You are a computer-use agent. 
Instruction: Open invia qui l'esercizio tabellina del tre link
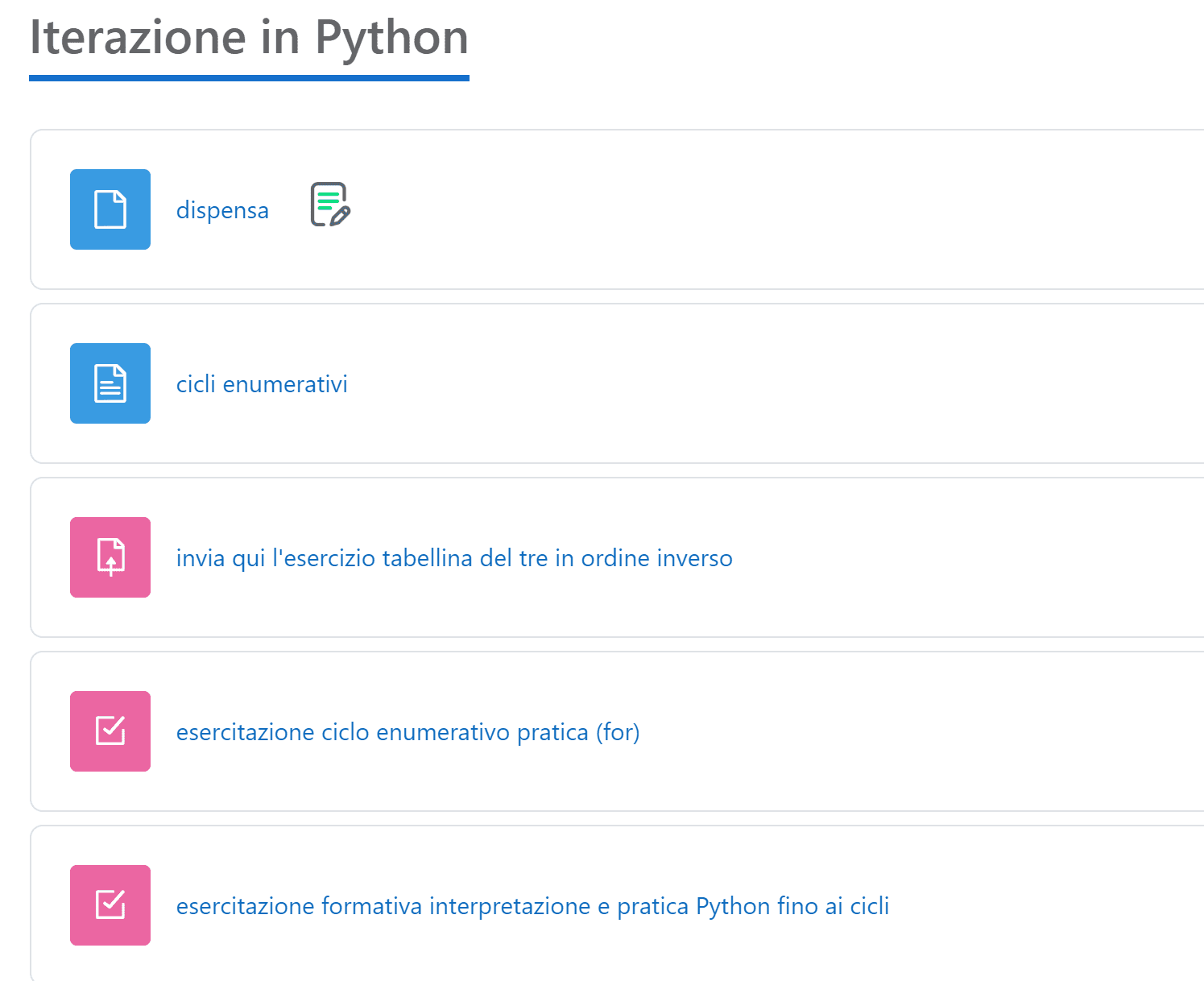pyautogui.click(x=454, y=558)
